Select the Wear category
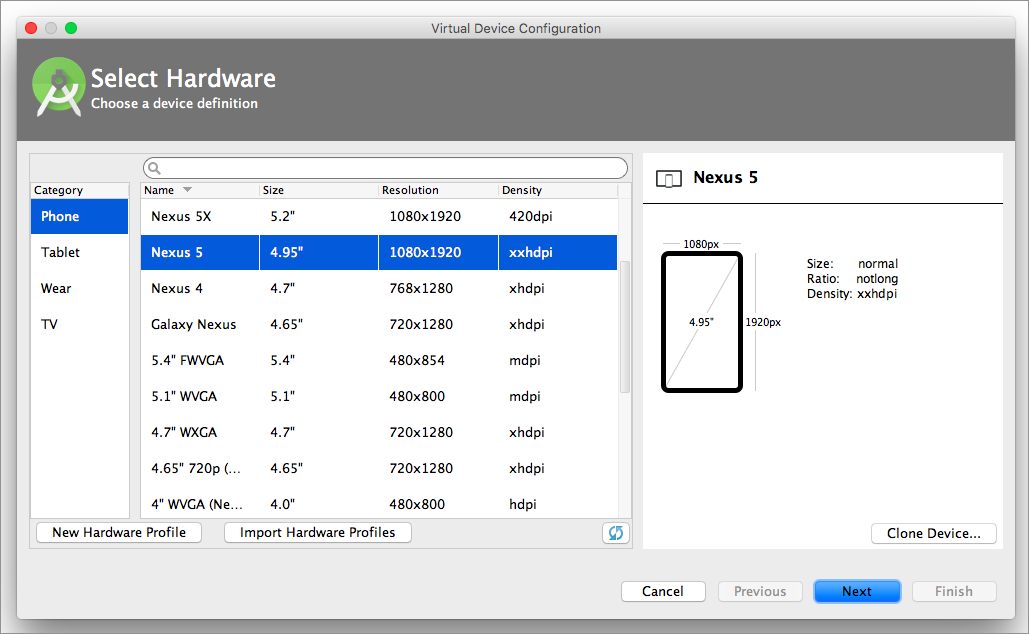Image resolution: width=1029 pixels, height=634 pixels. (x=56, y=288)
